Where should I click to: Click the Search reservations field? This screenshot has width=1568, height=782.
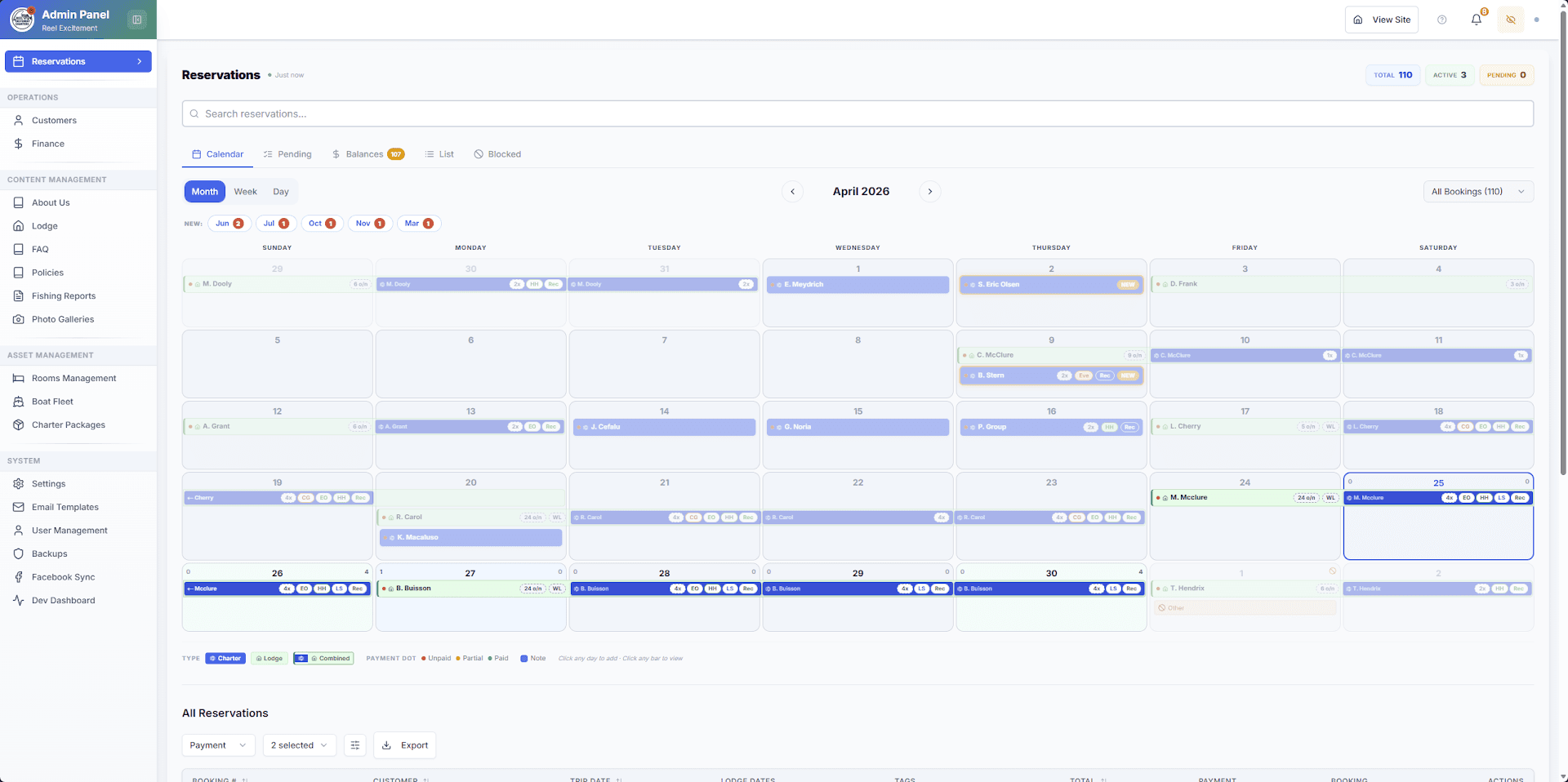pos(857,113)
